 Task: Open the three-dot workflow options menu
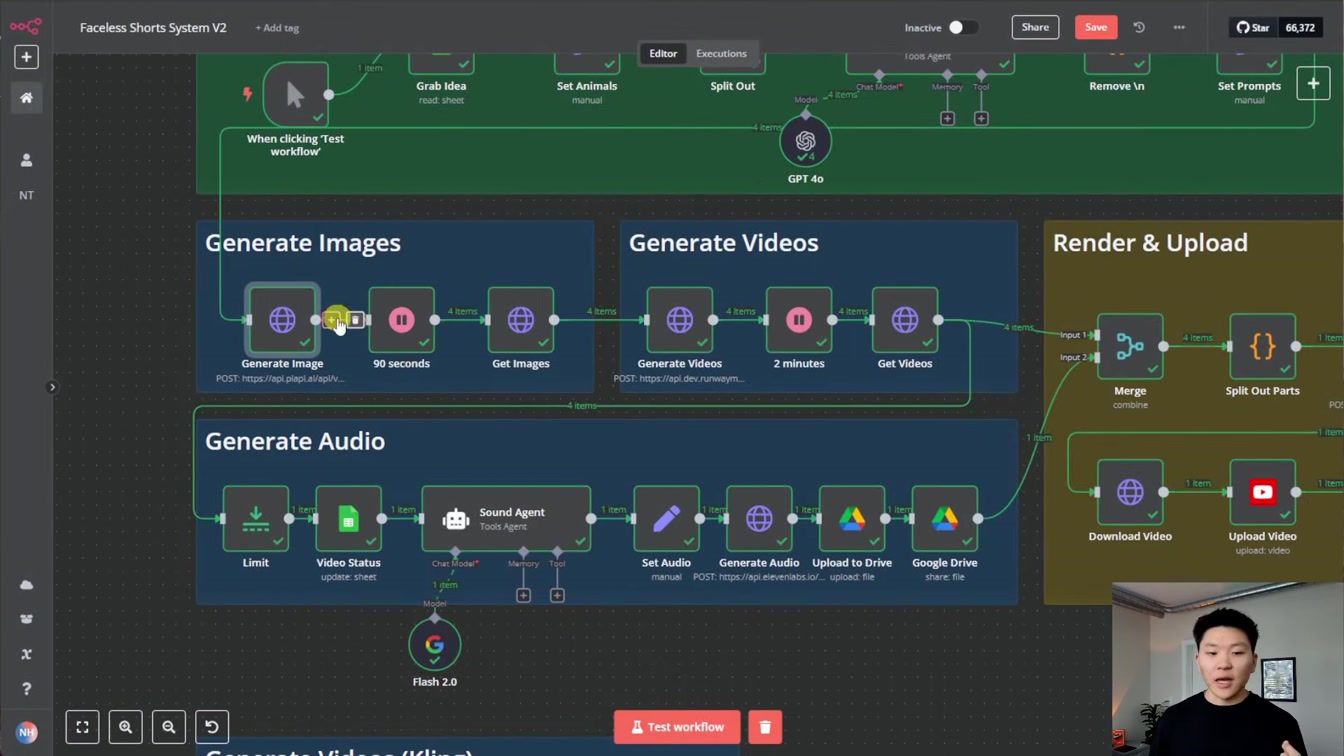1179,28
